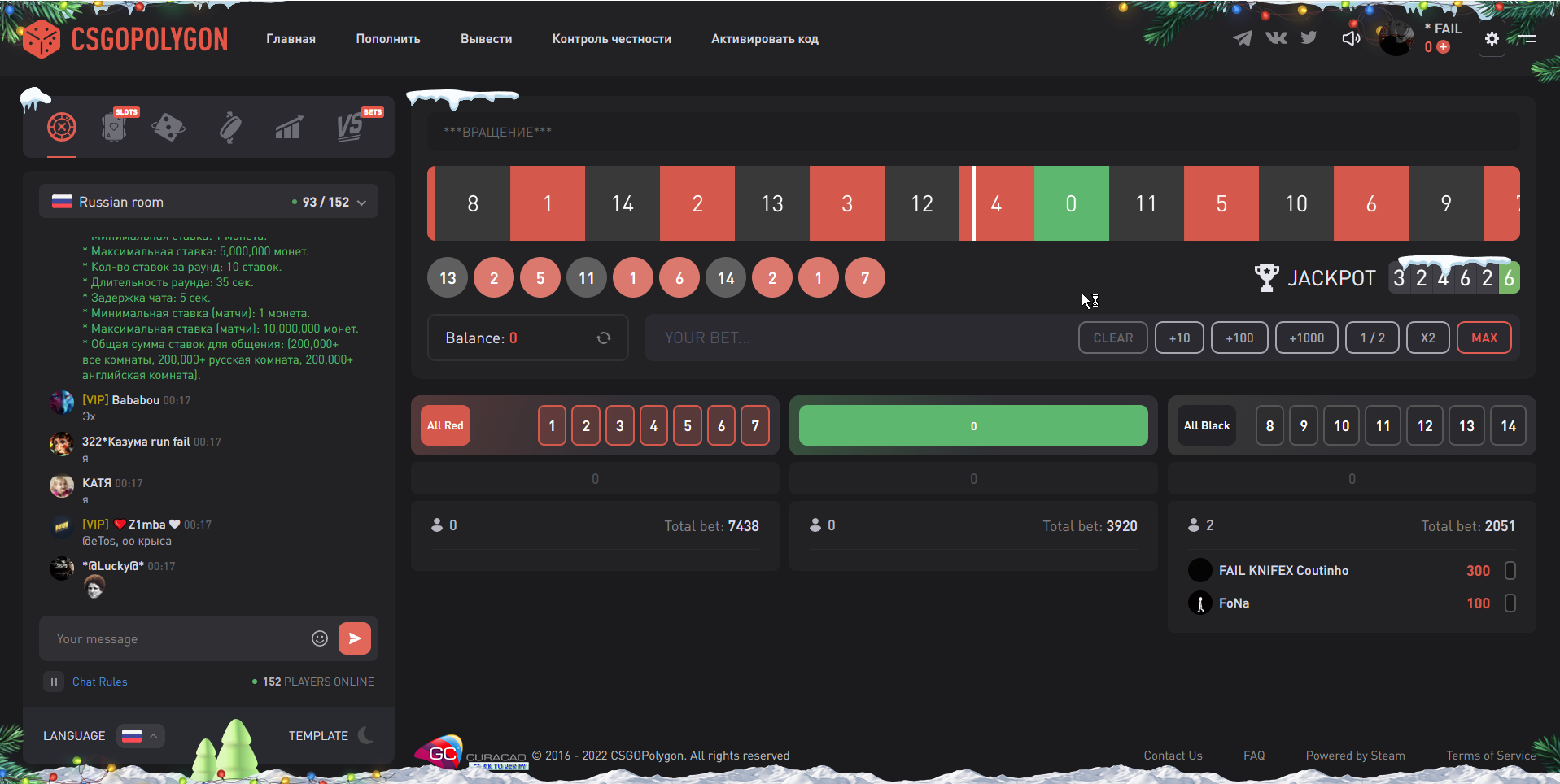Open the VS Bets matches icon
1560x784 pixels.
tap(350, 127)
